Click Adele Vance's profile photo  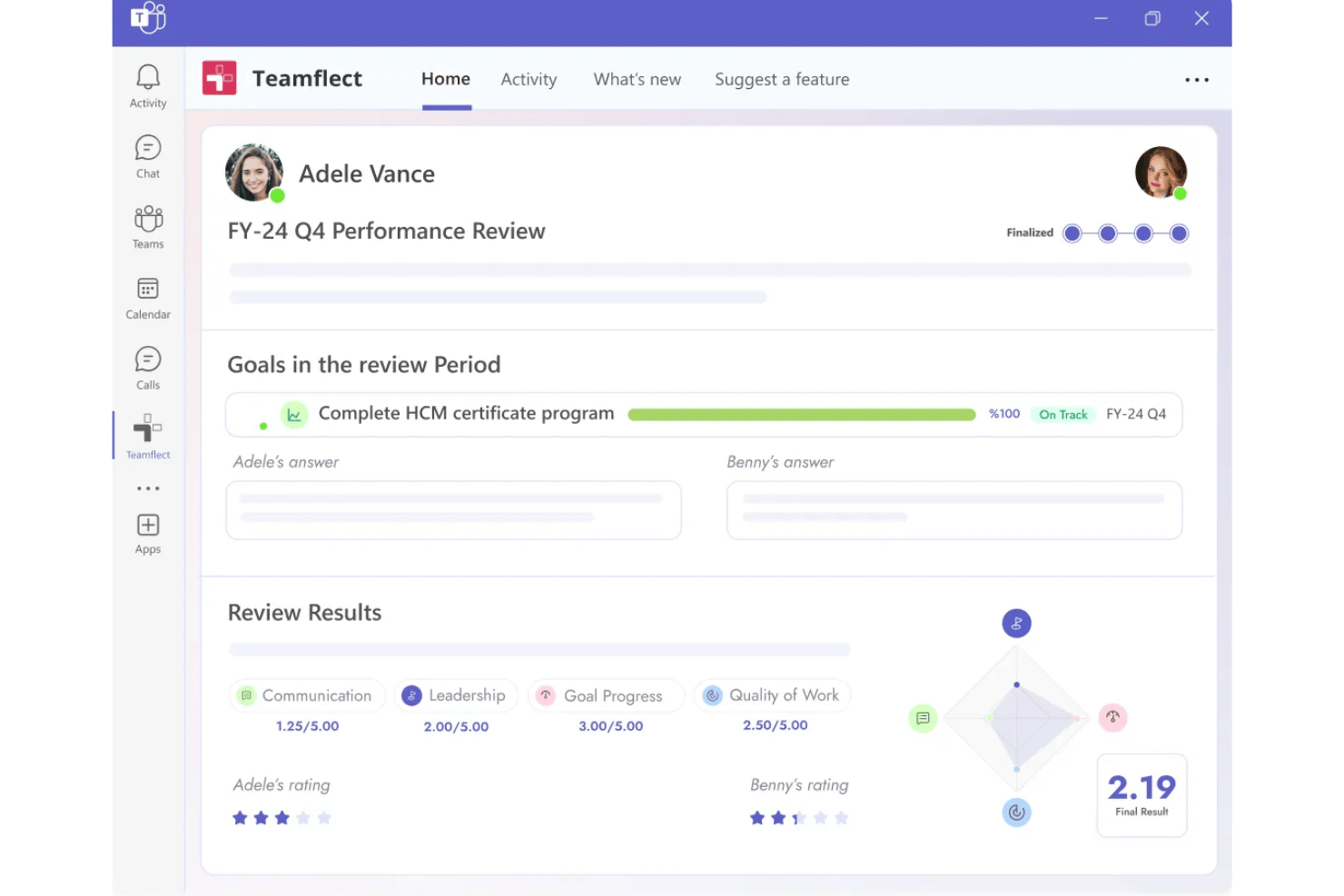click(254, 172)
